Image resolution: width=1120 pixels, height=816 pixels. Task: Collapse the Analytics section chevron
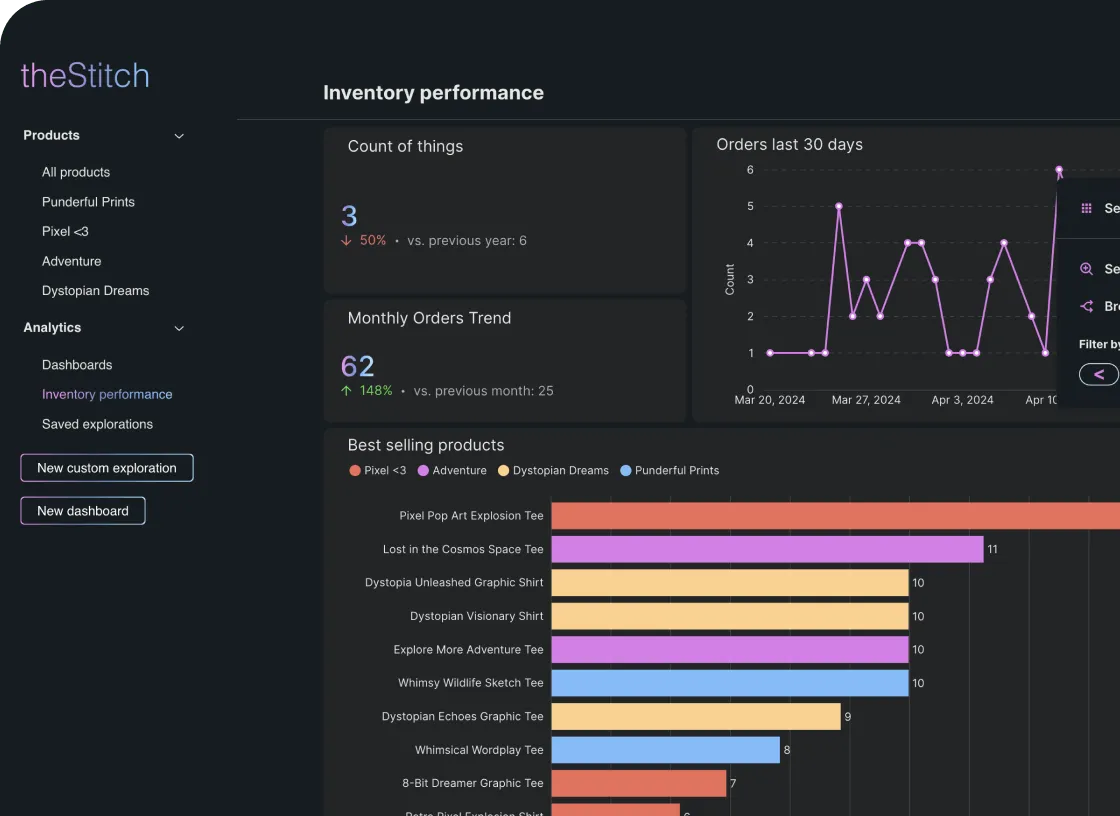[x=179, y=328]
